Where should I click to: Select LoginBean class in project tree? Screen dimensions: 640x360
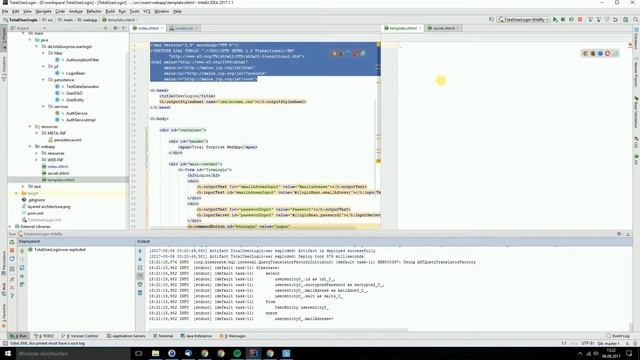coord(75,73)
